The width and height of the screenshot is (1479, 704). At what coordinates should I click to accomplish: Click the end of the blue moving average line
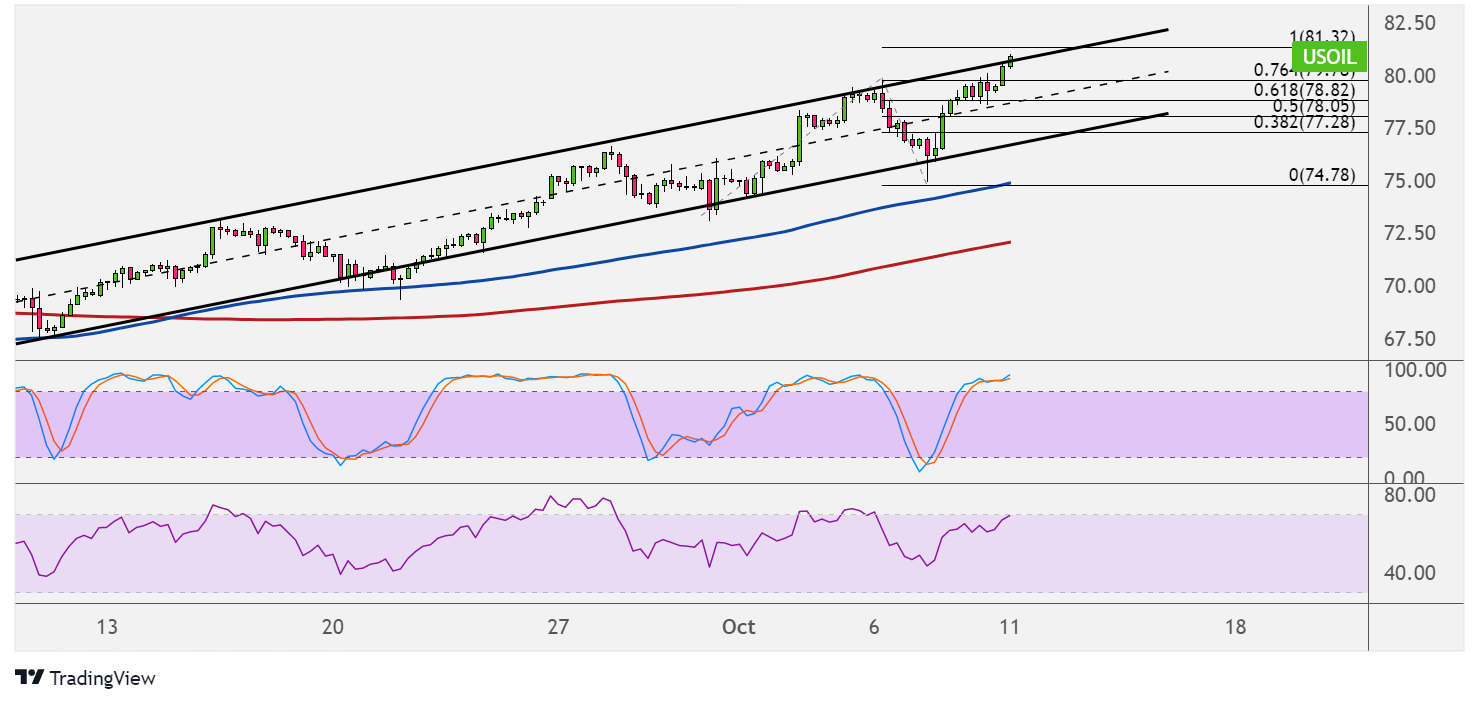click(1008, 183)
